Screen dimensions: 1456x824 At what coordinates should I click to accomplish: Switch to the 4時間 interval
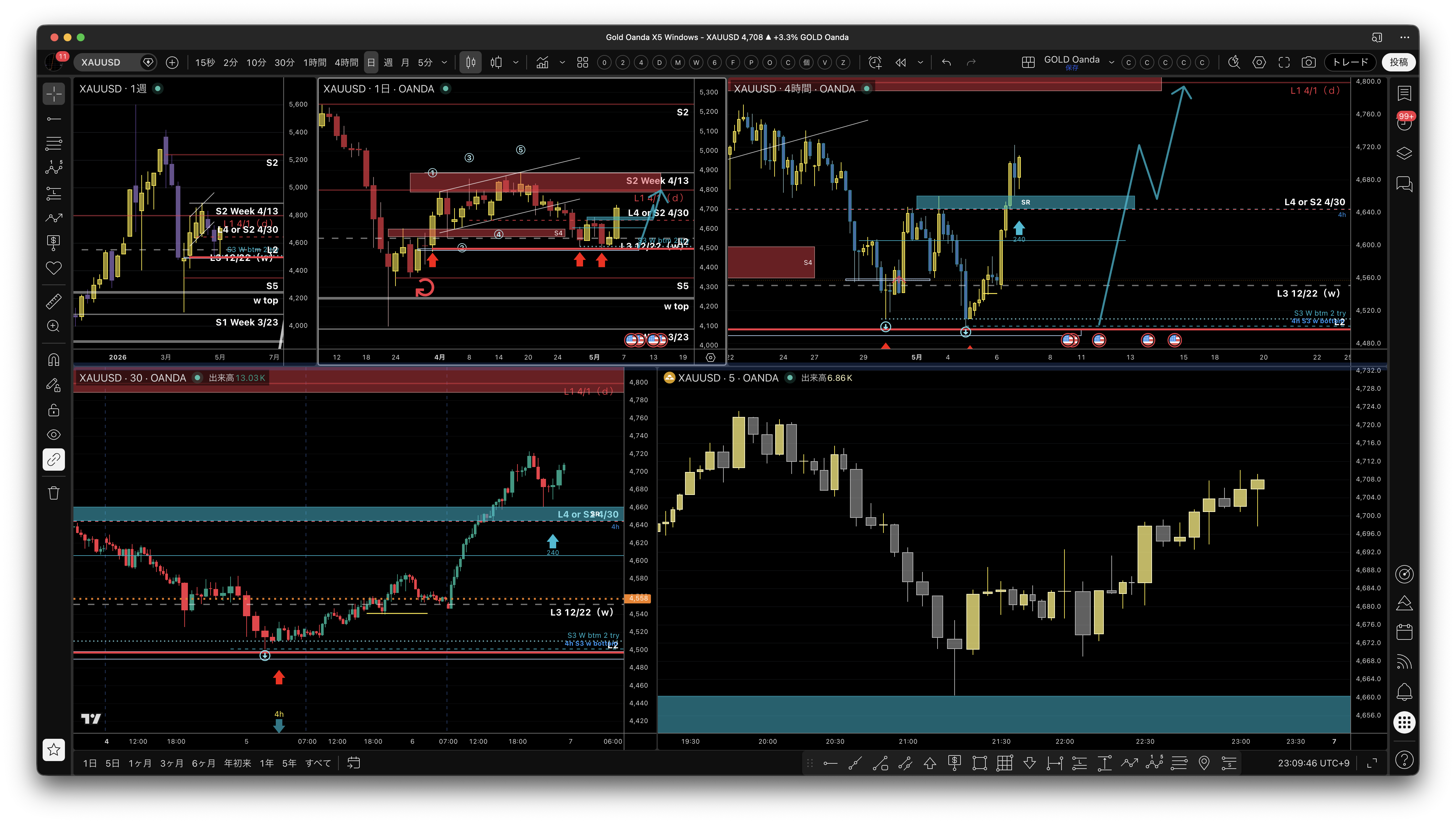(x=346, y=62)
